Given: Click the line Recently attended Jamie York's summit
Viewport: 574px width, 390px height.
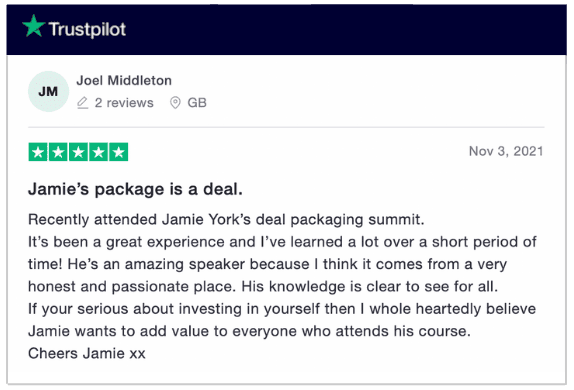Looking at the screenshot, I should [x=226, y=220].
